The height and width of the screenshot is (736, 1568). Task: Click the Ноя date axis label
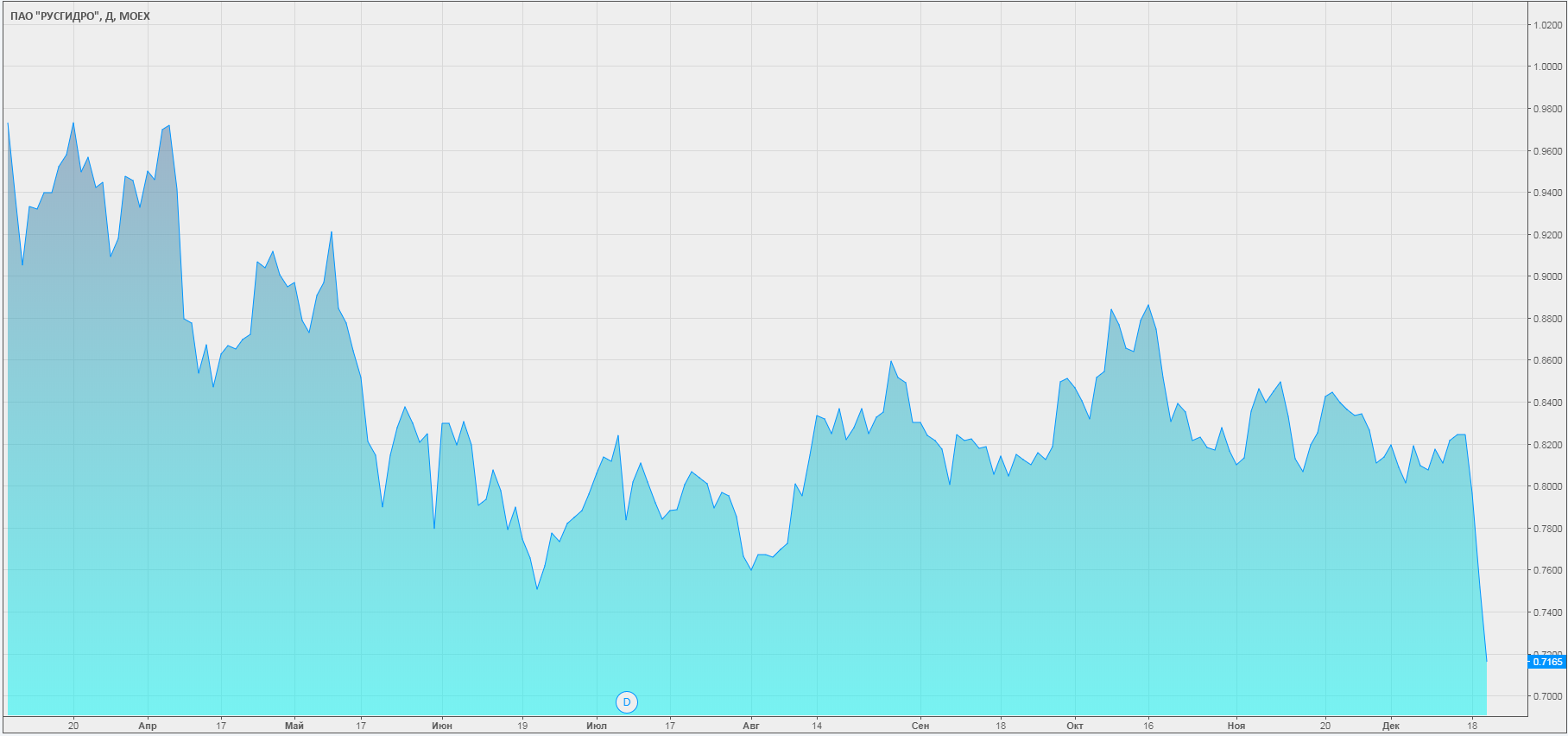click(1236, 726)
